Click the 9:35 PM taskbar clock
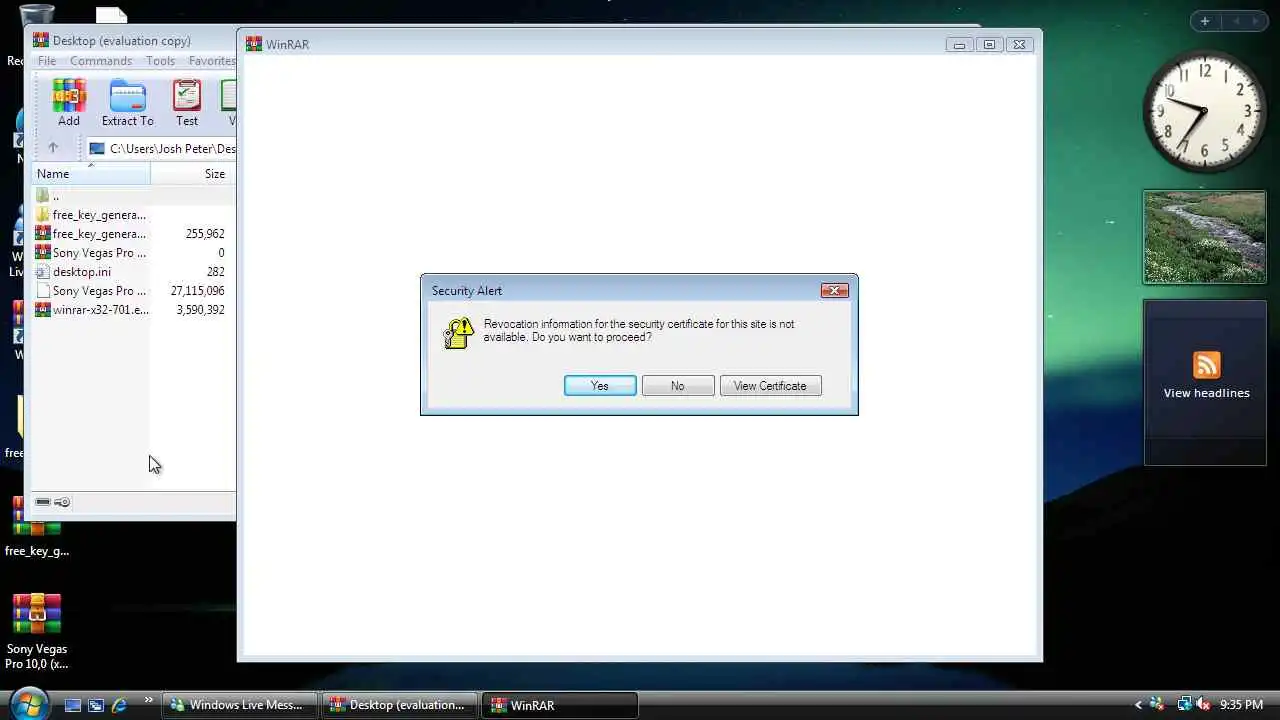Screen dimensions: 1280x720 point(1241,705)
